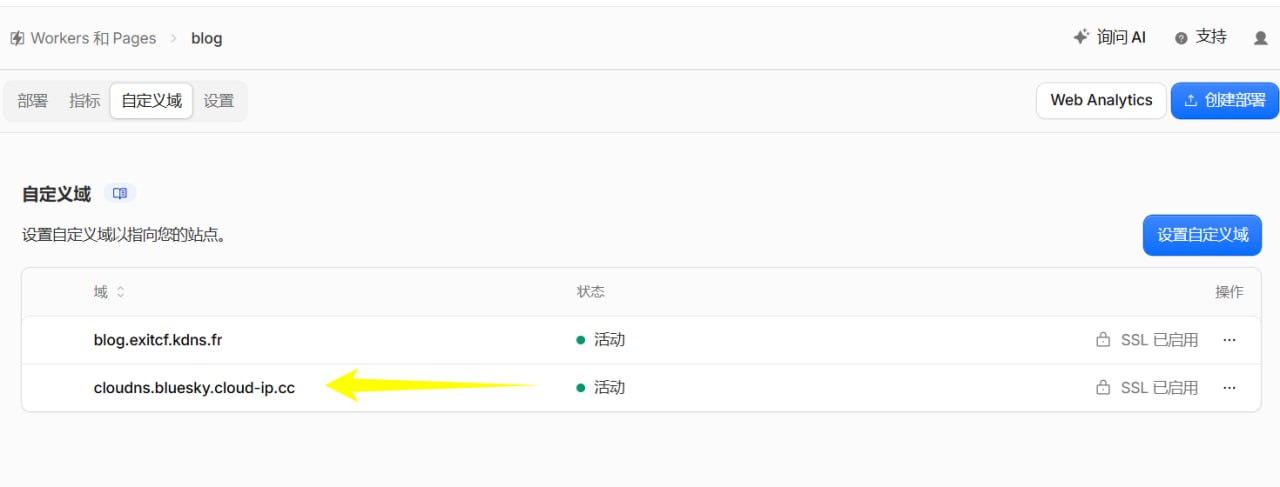Screen dimensions: 1280x487
Task: Go to Workers 和 Pages breadcrumb link
Action: [94, 38]
